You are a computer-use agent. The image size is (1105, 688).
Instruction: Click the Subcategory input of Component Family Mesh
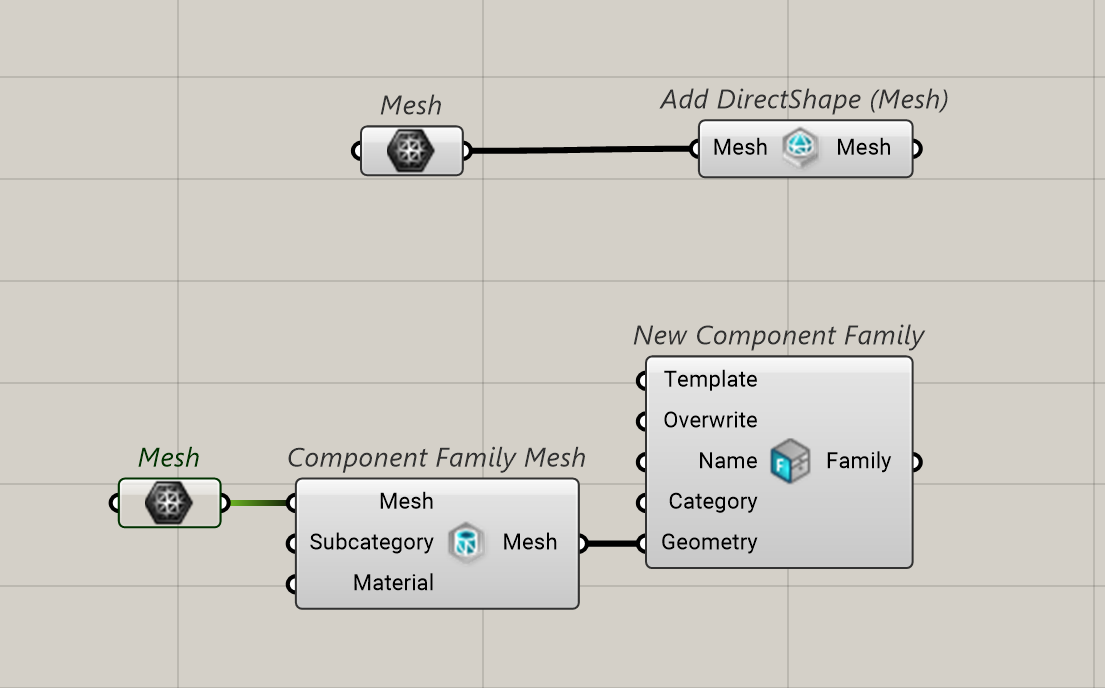pos(371,542)
